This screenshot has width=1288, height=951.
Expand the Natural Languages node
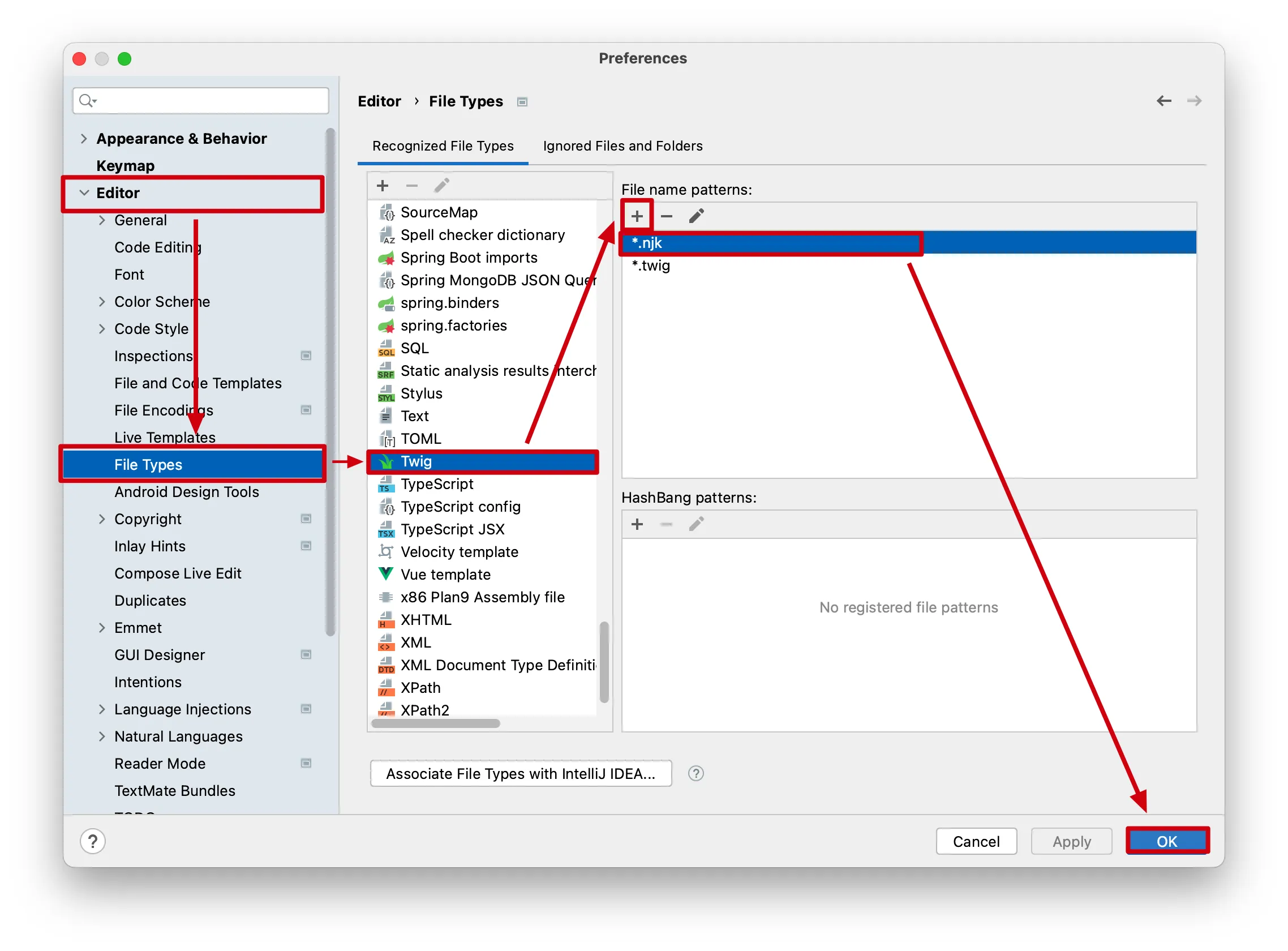pyautogui.click(x=102, y=736)
